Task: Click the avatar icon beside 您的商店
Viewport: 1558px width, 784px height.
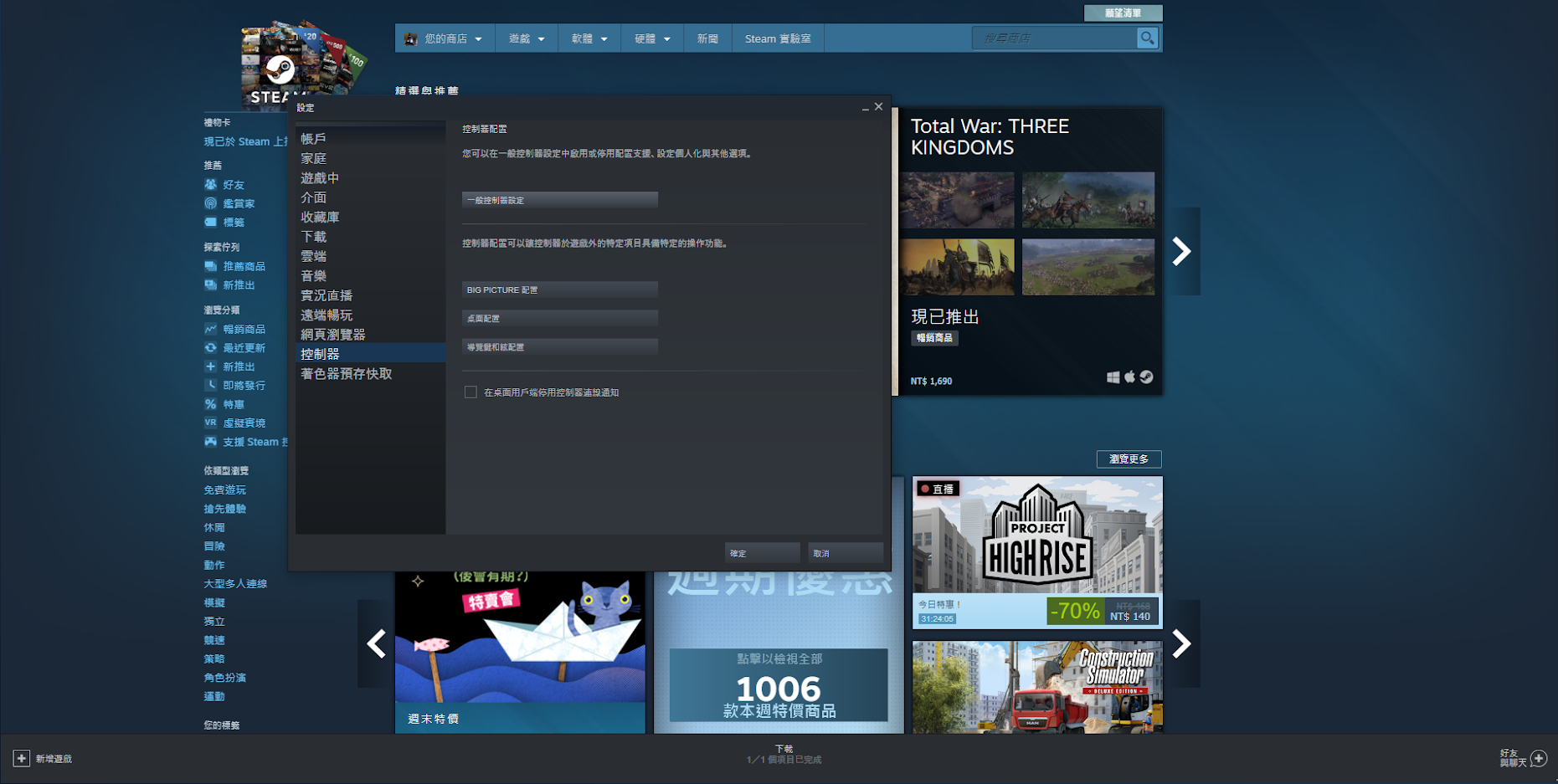Action: [x=411, y=38]
